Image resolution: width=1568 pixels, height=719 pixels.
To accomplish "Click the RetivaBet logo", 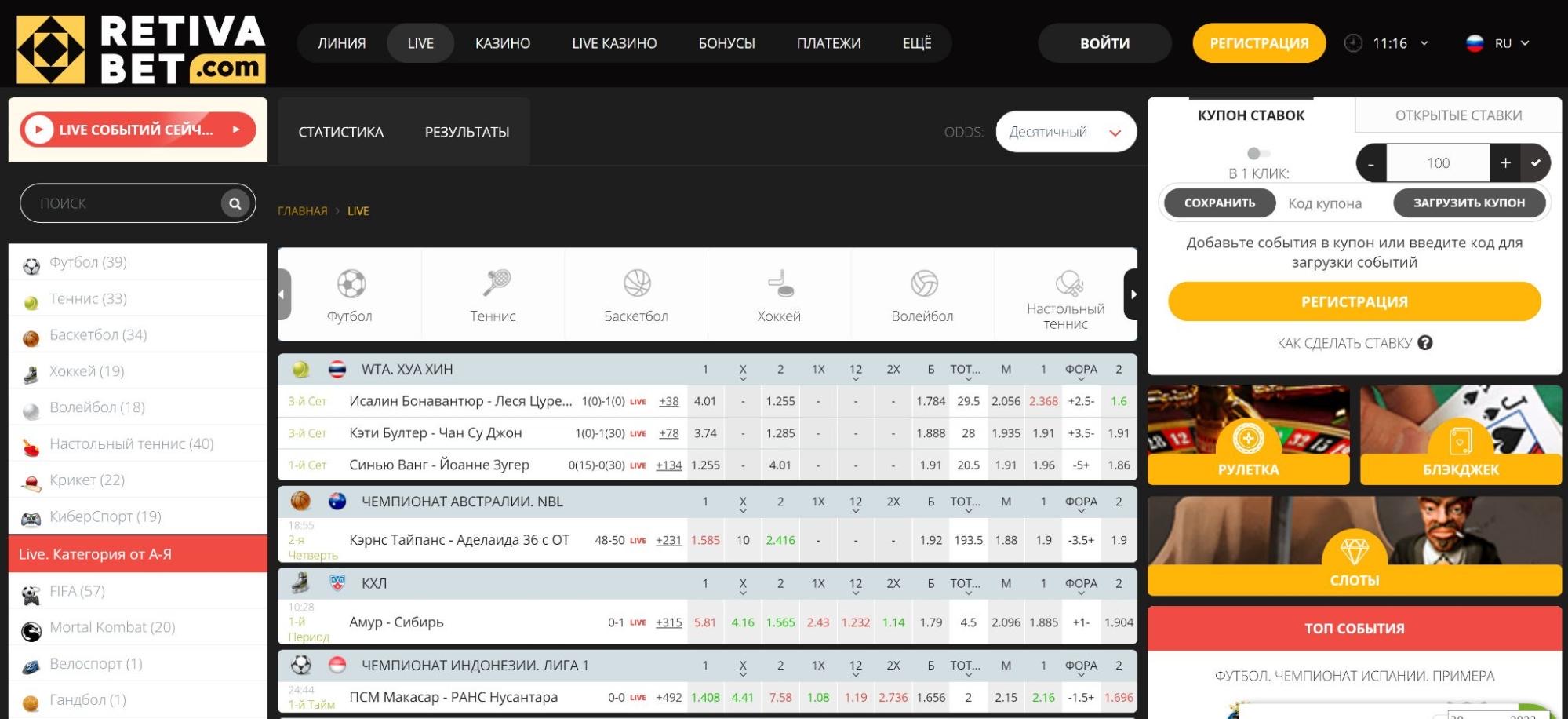I will 141,49.
